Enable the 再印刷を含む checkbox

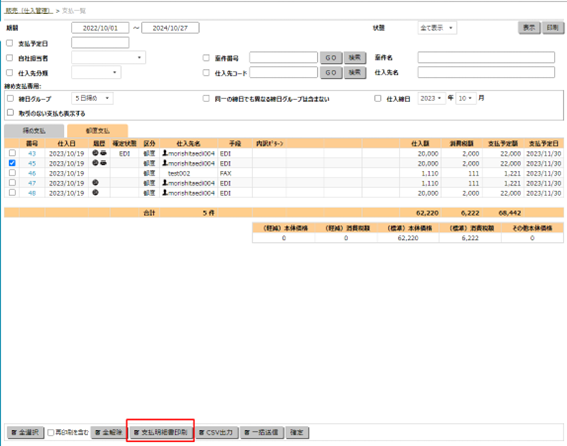point(51,433)
